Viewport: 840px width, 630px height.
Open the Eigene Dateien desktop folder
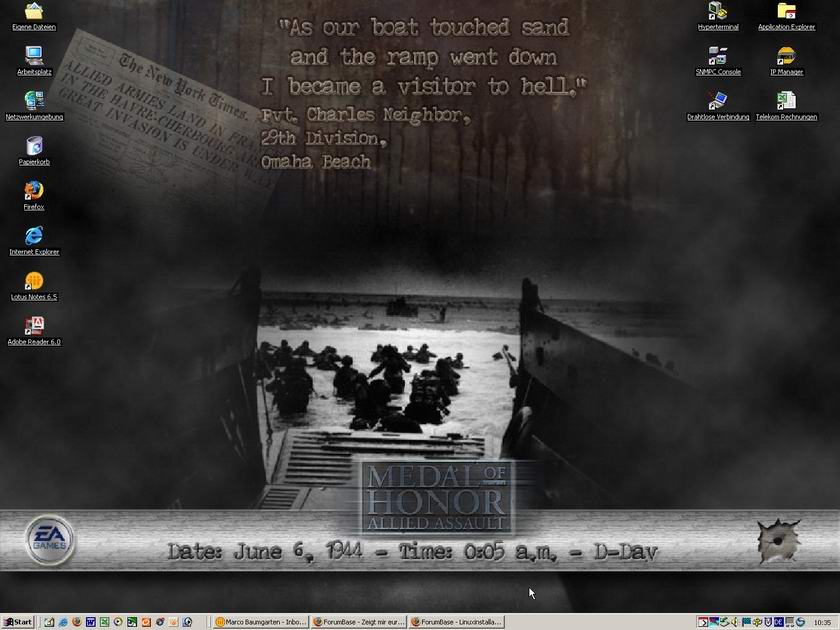point(34,16)
